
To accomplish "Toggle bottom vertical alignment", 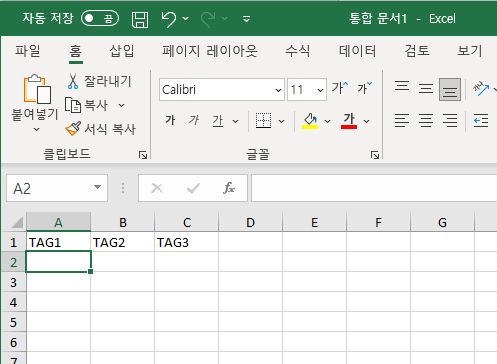I will click(450, 89).
